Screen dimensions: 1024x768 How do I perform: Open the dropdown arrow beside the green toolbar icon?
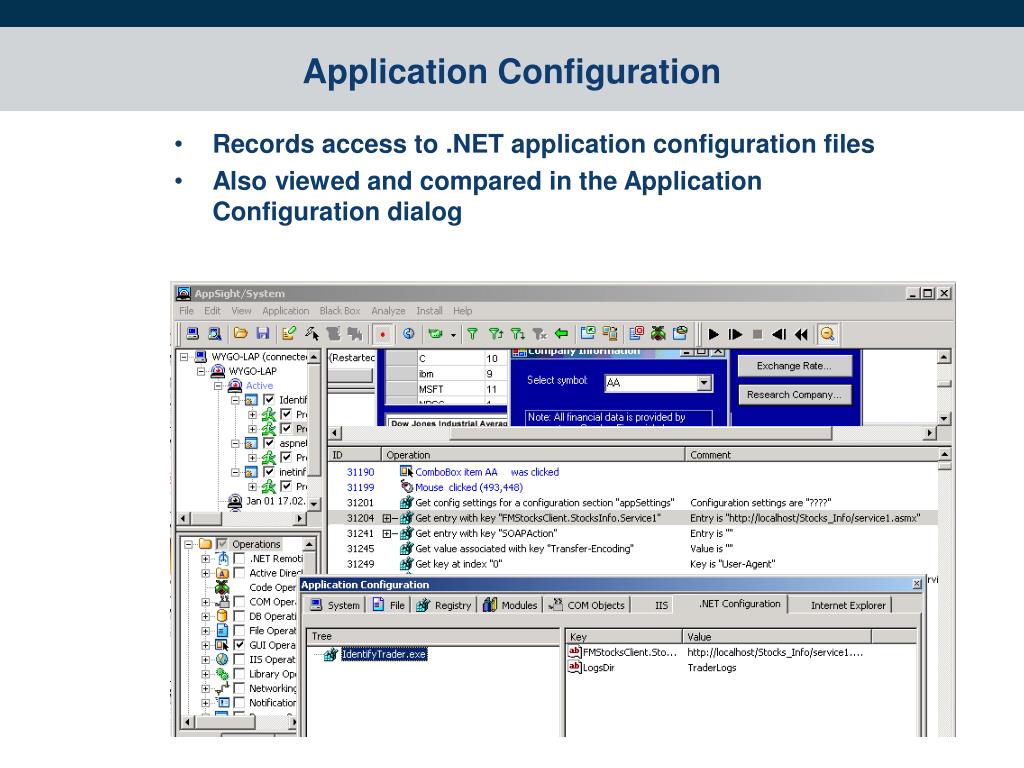coord(453,335)
